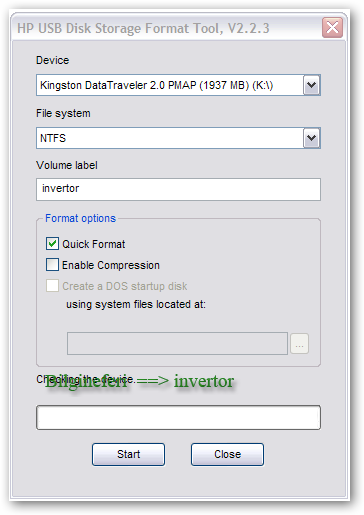Expand the File system dropdown arrow
This screenshot has height=515, width=364.
click(312, 138)
